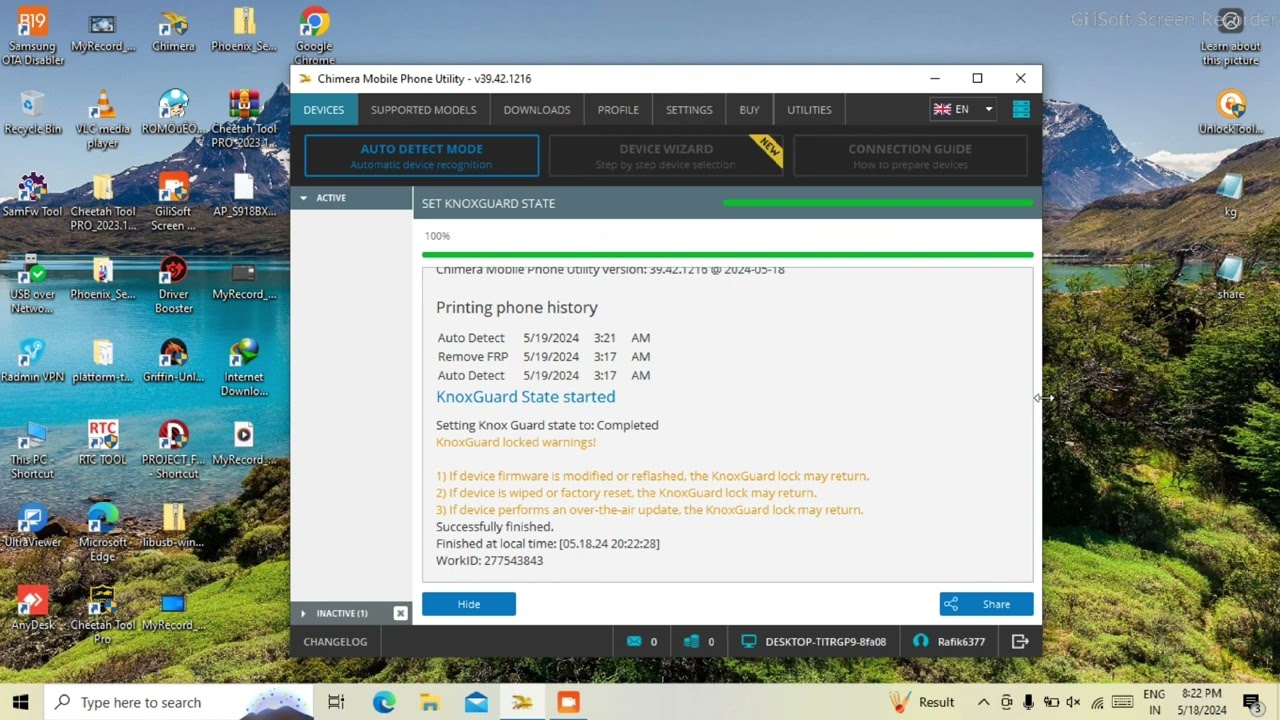Click the WorkID: 277543843 text
Image resolution: width=1280 pixels, height=720 pixels.
coord(489,560)
